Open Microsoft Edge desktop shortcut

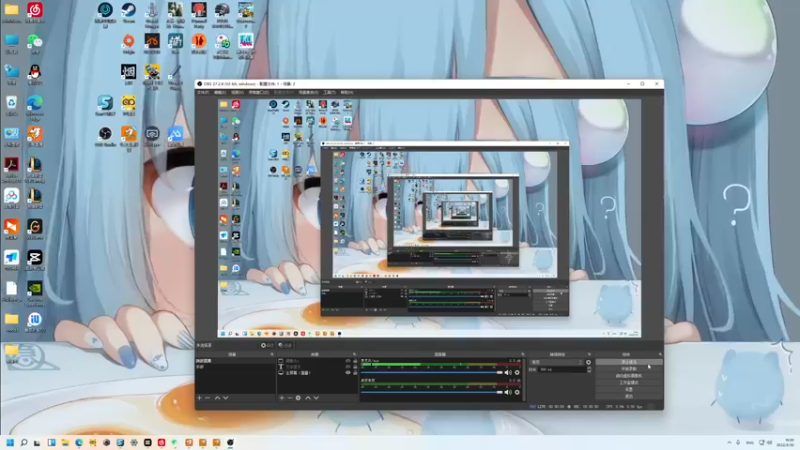tap(35, 106)
